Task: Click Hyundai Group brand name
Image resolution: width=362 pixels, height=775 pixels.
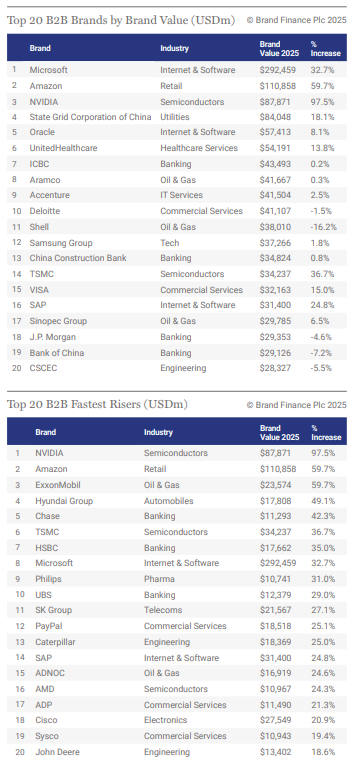Action: [64, 501]
